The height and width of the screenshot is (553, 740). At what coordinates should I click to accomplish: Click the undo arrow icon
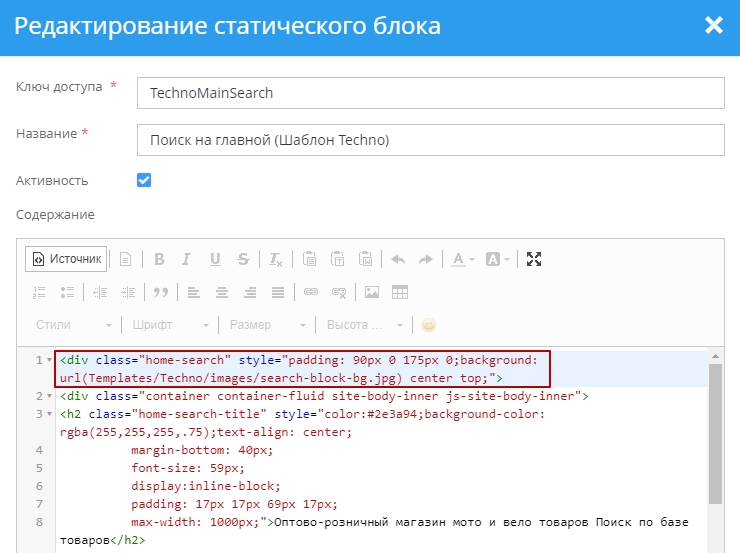[398, 260]
